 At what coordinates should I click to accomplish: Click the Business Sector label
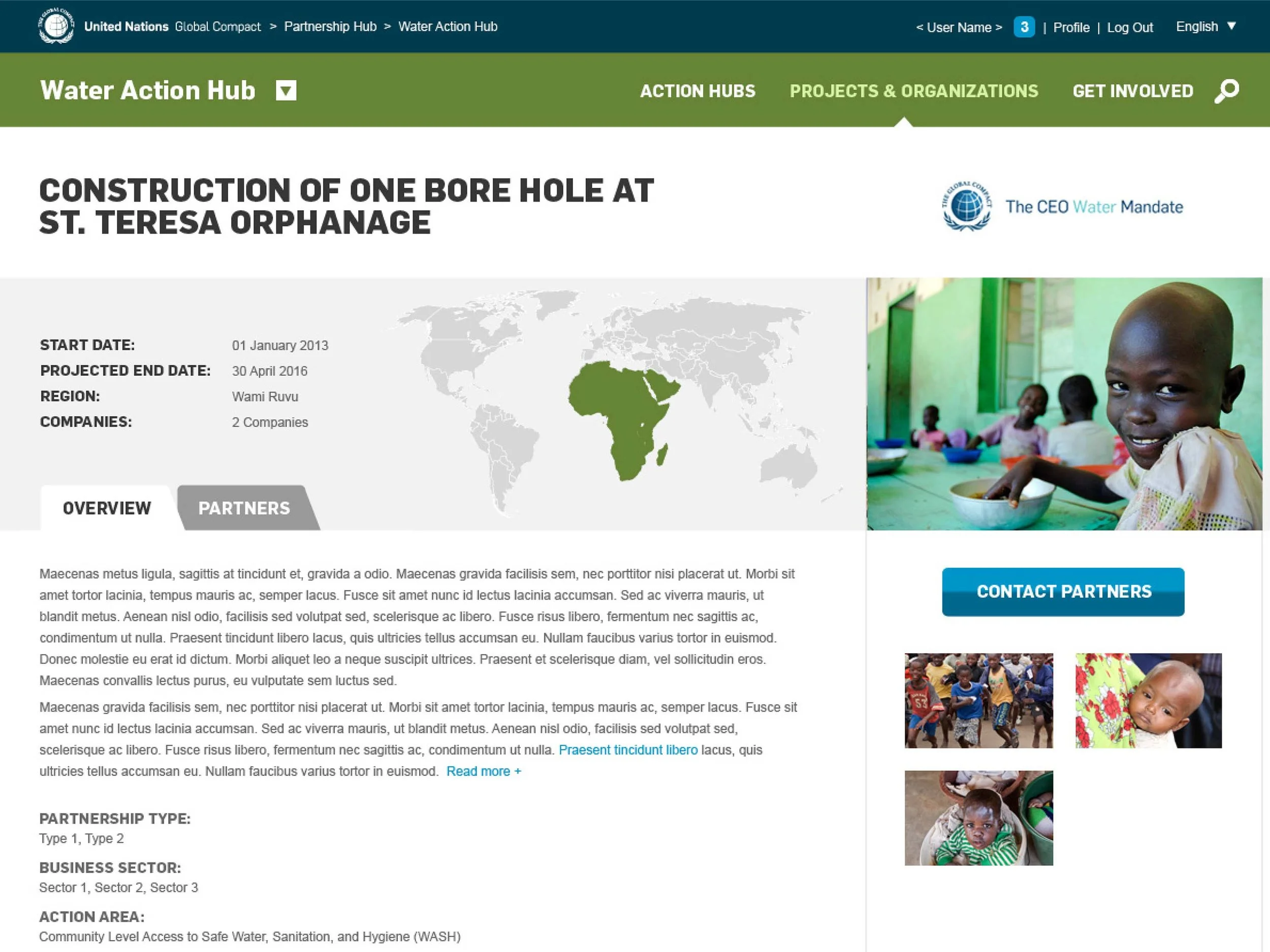[110, 868]
